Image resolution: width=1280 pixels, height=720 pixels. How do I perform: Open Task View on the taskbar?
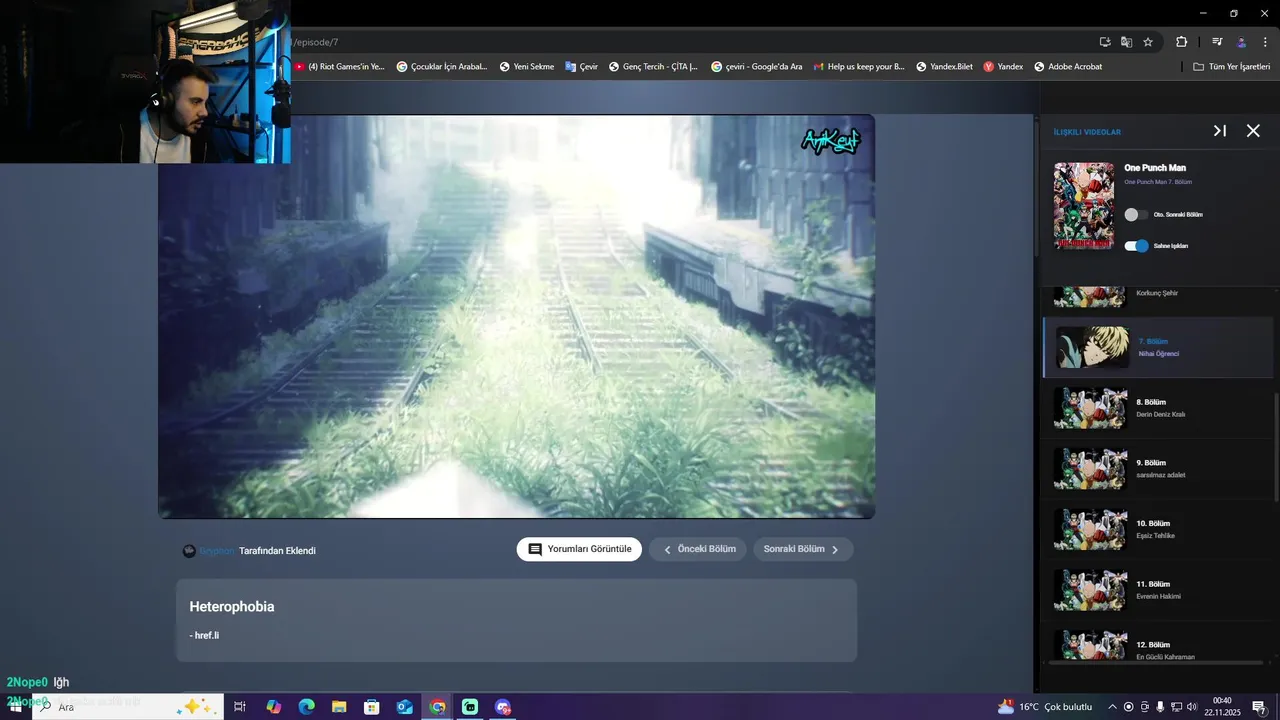240,707
